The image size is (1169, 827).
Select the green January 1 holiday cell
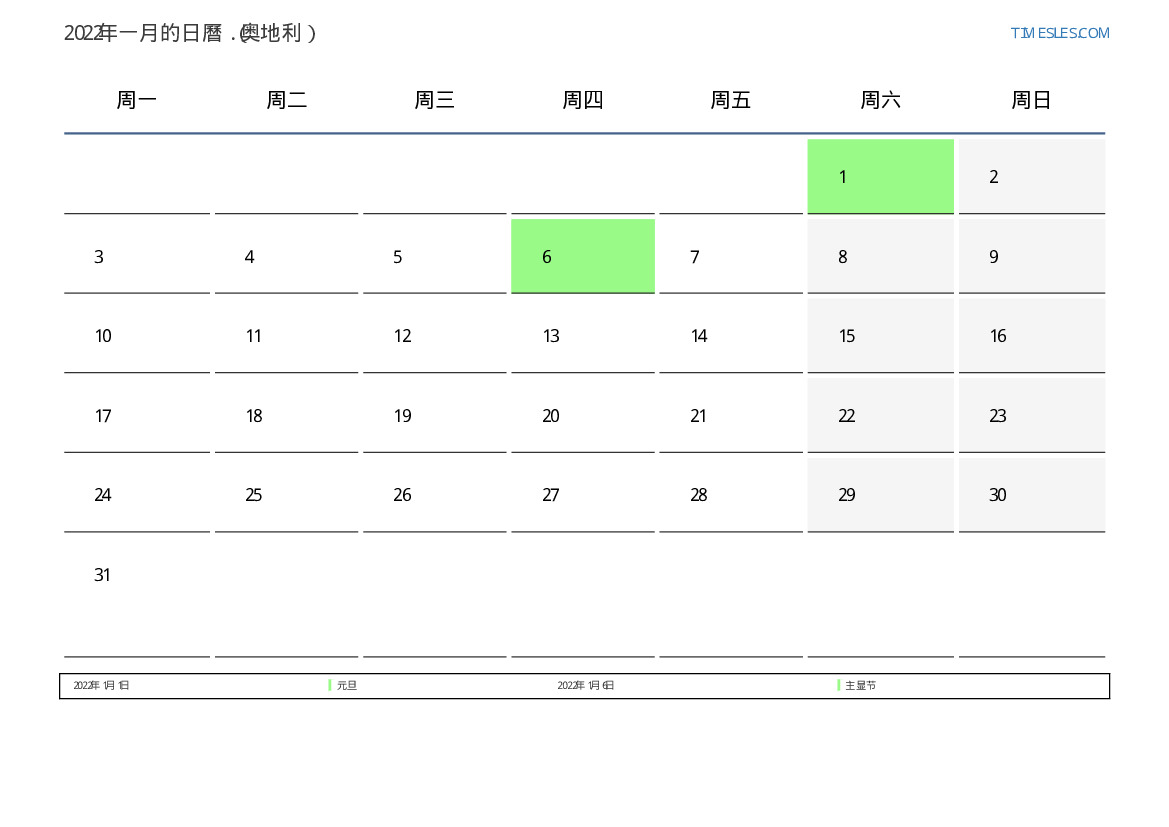coord(880,176)
